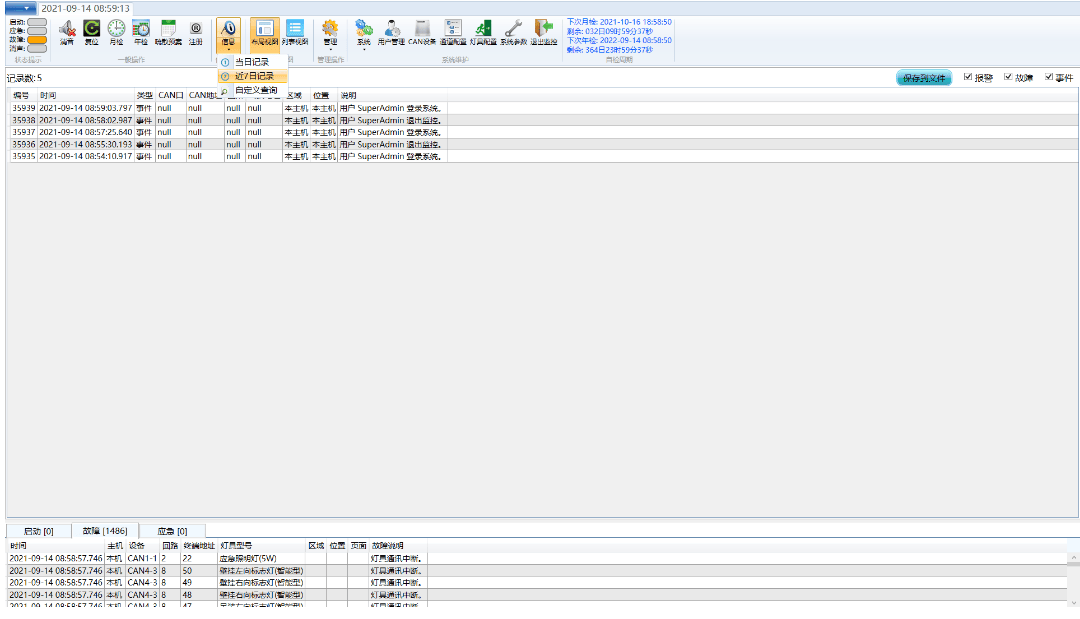Open 灯具配置 lamp configuration

click(483, 32)
